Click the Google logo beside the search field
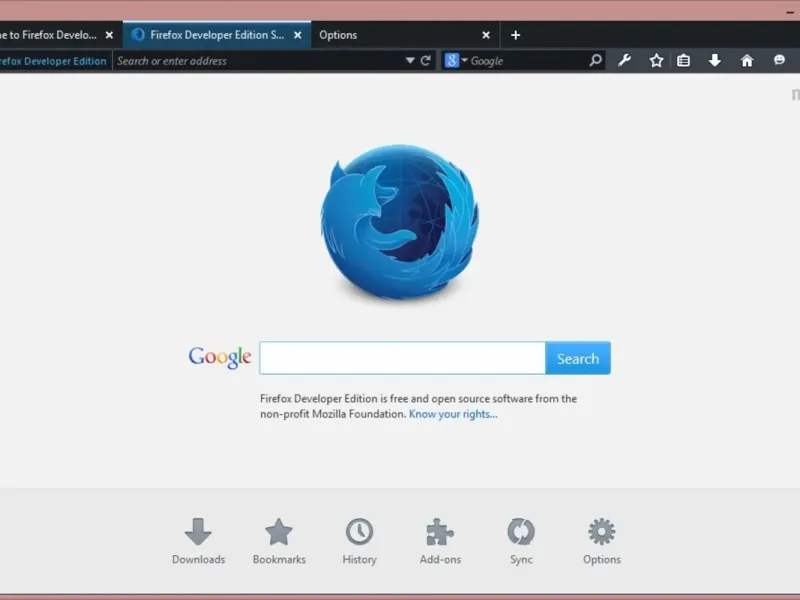The height and width of the screenshot is (600, 800). [220, 357]
